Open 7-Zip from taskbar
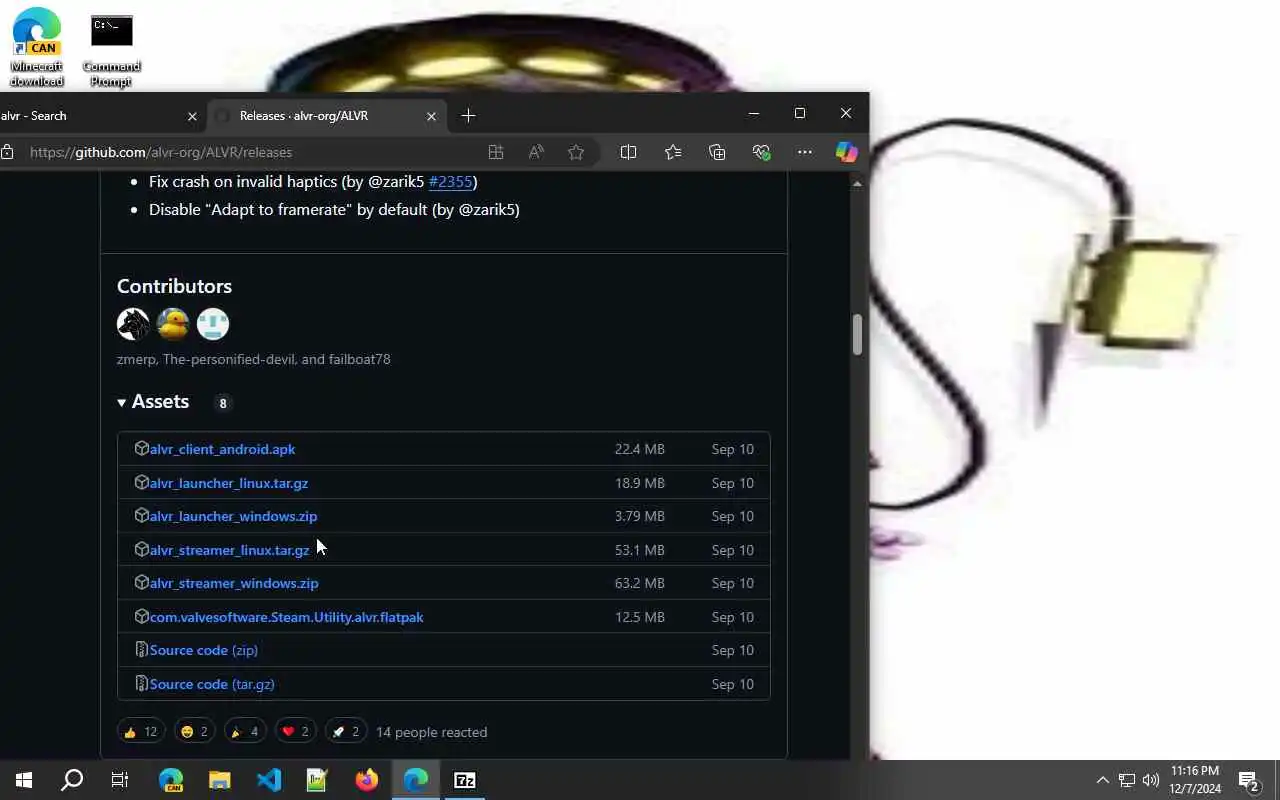 (x=465, y=780)
